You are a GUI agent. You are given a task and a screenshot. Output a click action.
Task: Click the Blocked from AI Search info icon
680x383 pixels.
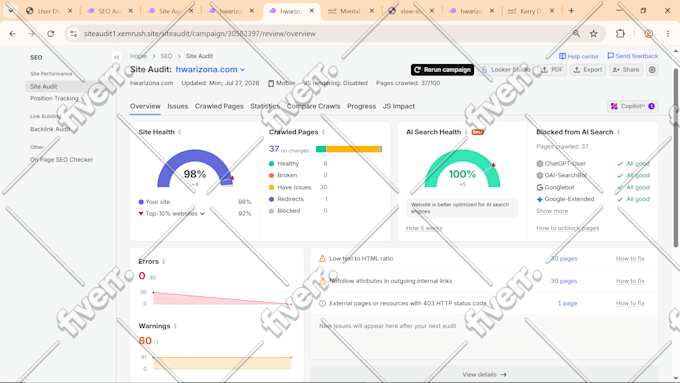pyautogui.click(x=618, y=132)
